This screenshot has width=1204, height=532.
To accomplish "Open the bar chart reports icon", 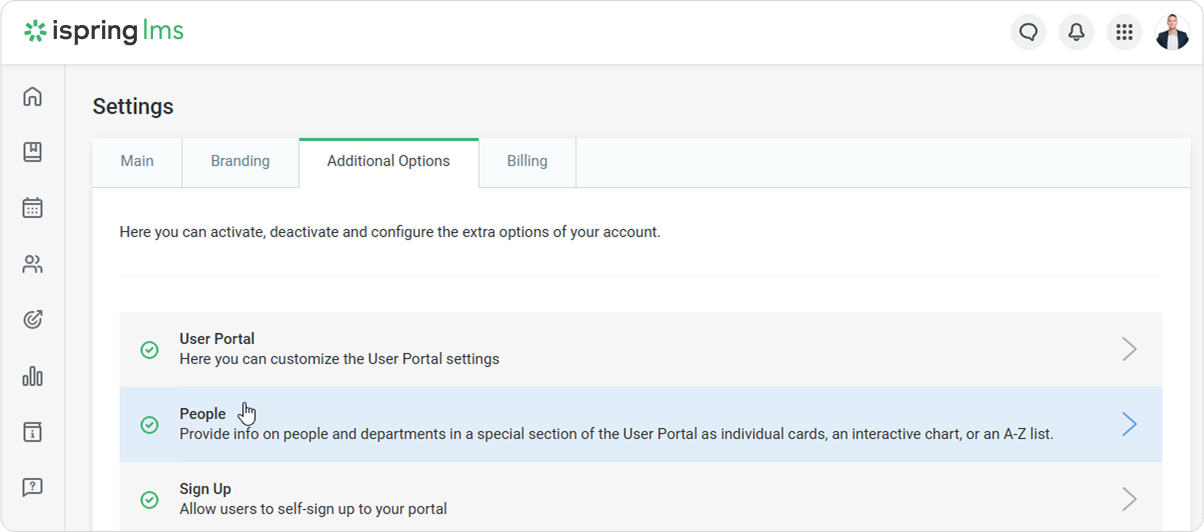I will coord(33,376).
